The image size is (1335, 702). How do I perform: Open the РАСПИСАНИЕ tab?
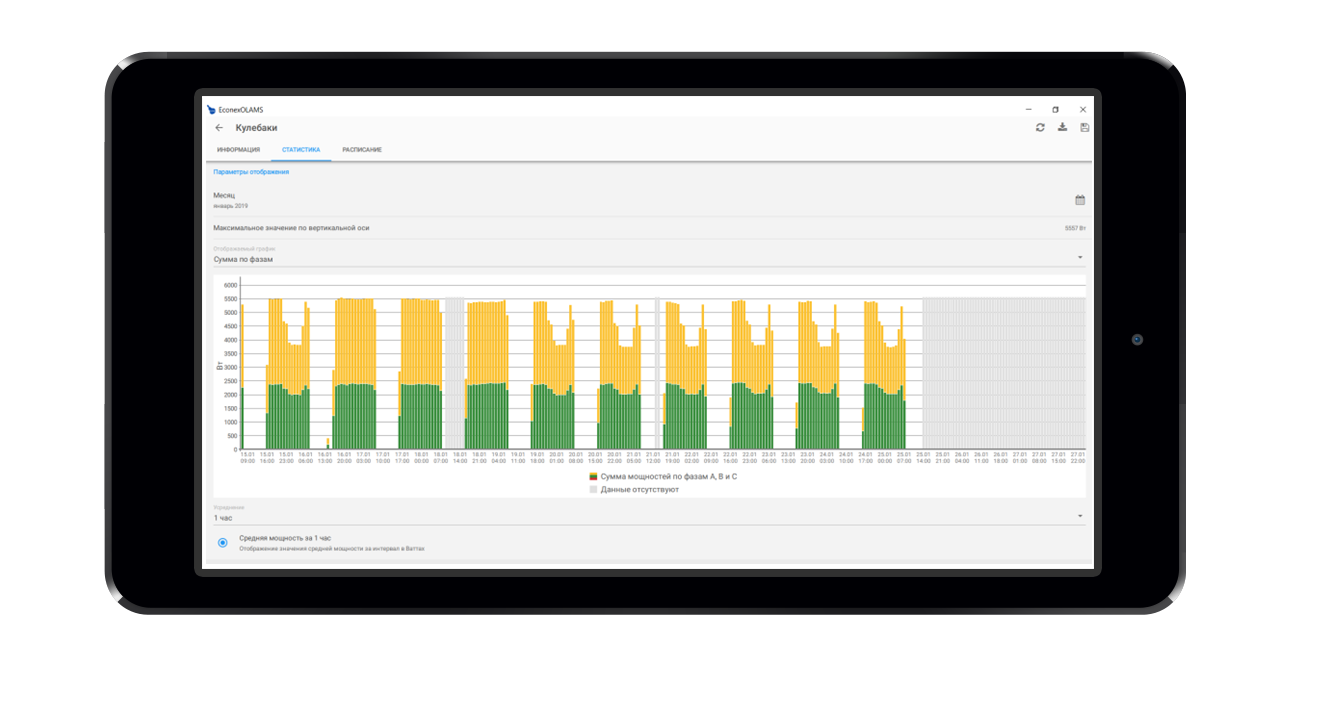[x=362, y=150]
